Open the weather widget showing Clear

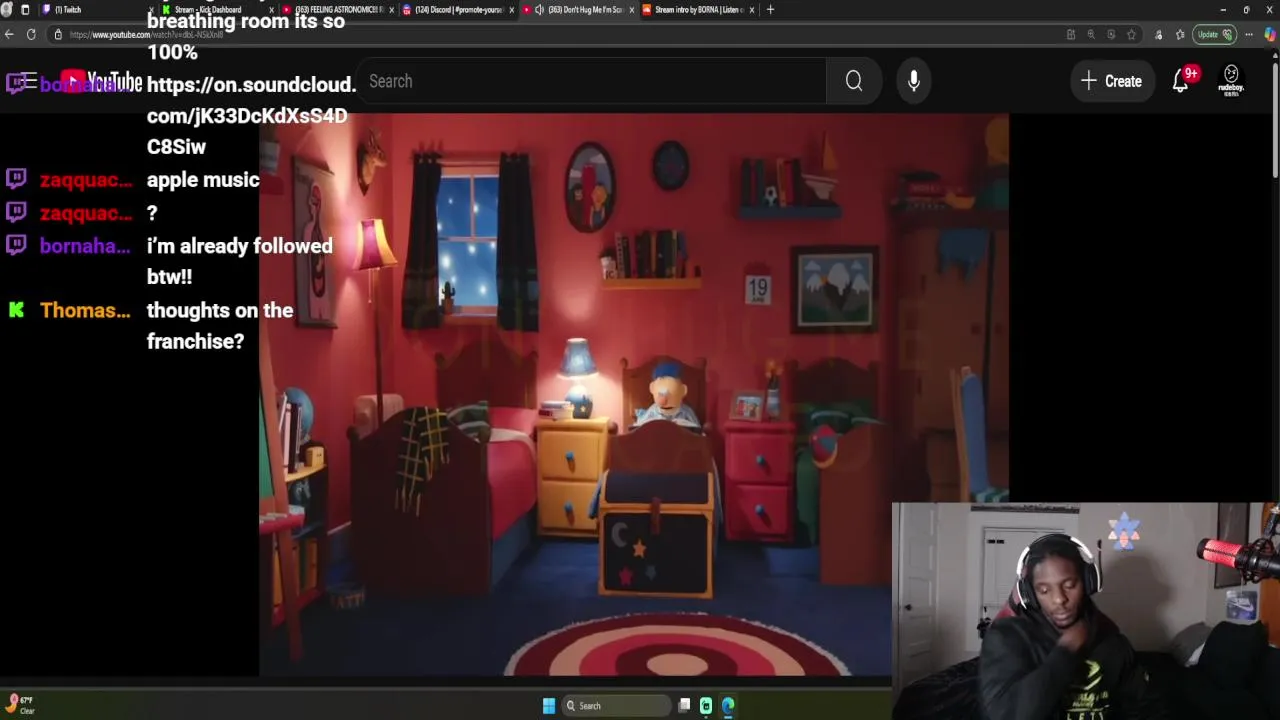(18, 705)
